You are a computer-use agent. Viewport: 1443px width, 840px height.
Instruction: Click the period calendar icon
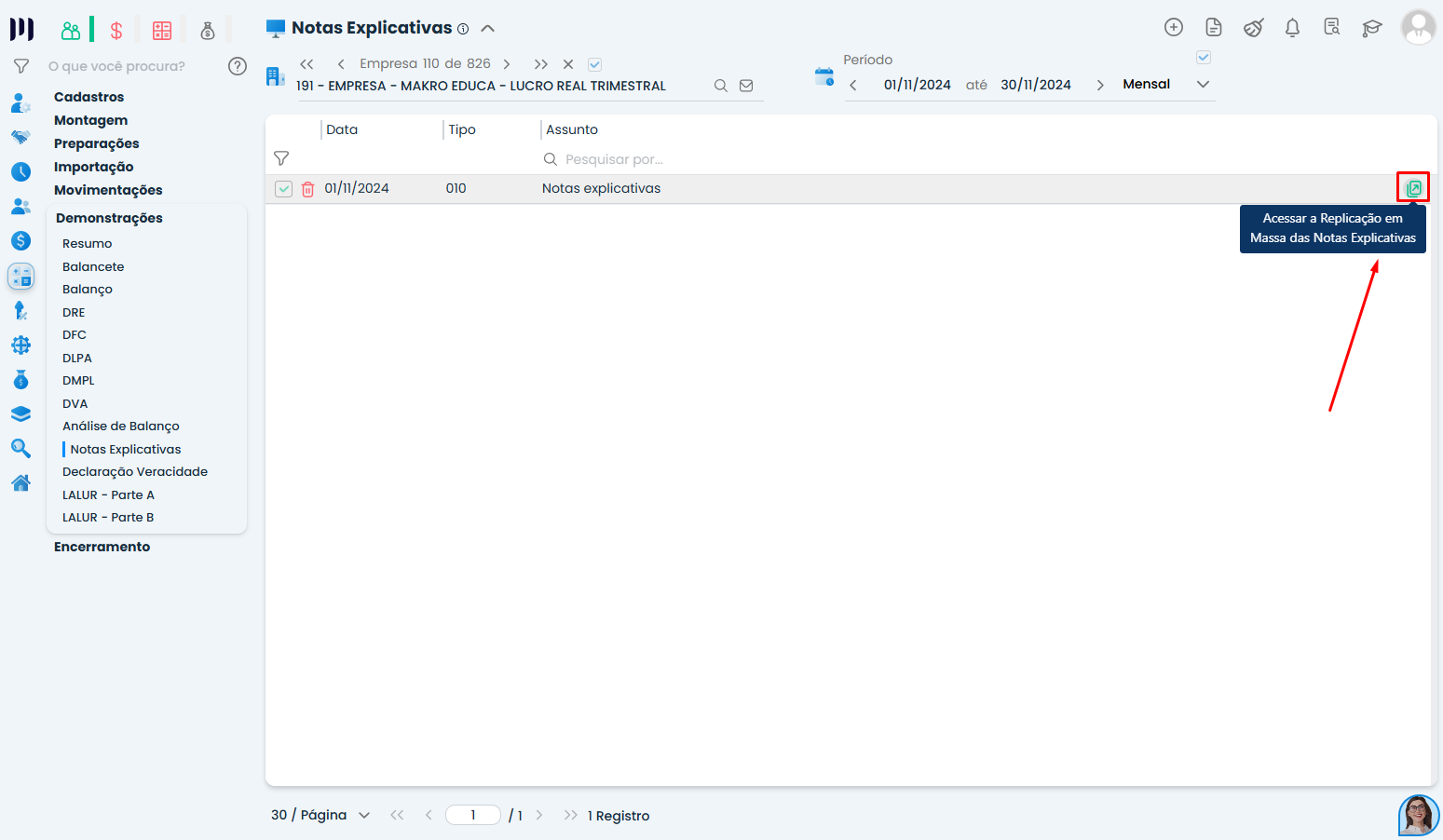[x=824, y=77]
